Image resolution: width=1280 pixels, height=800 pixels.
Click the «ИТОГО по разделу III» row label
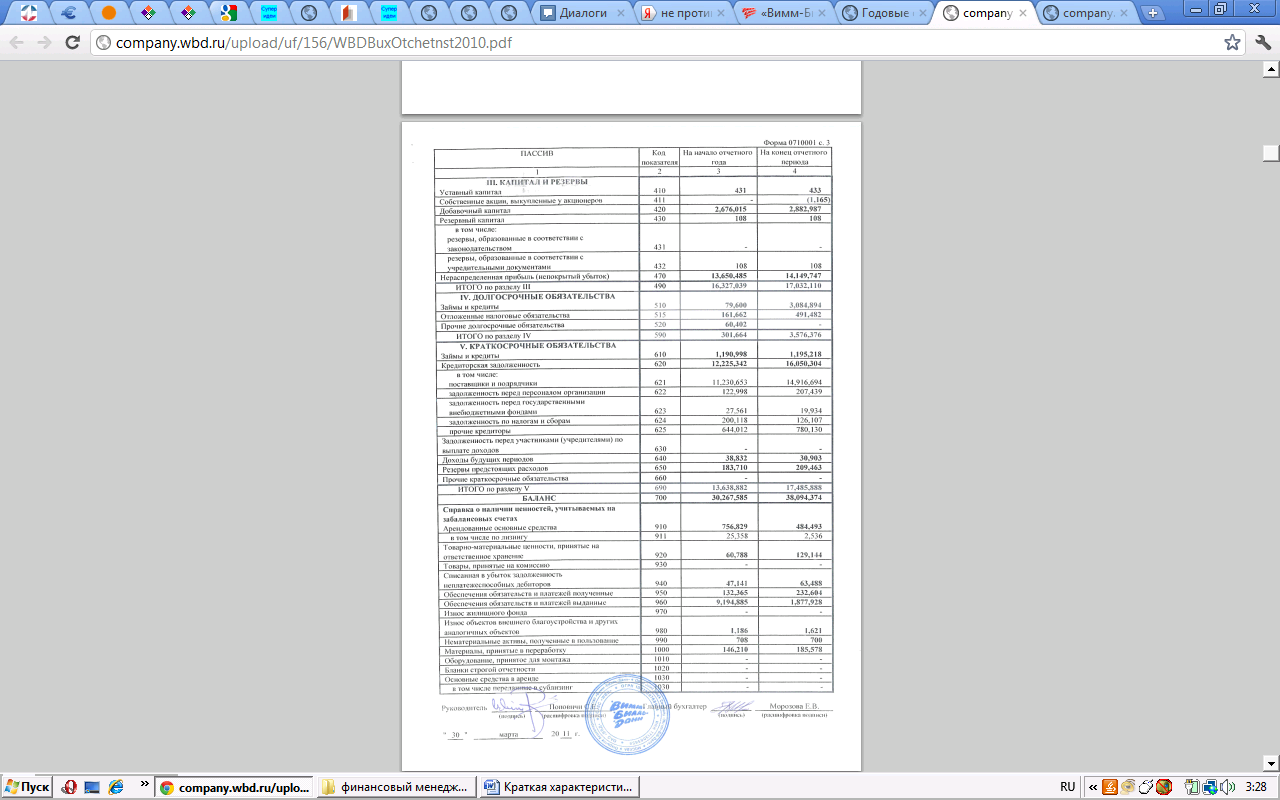coord(492,287)
